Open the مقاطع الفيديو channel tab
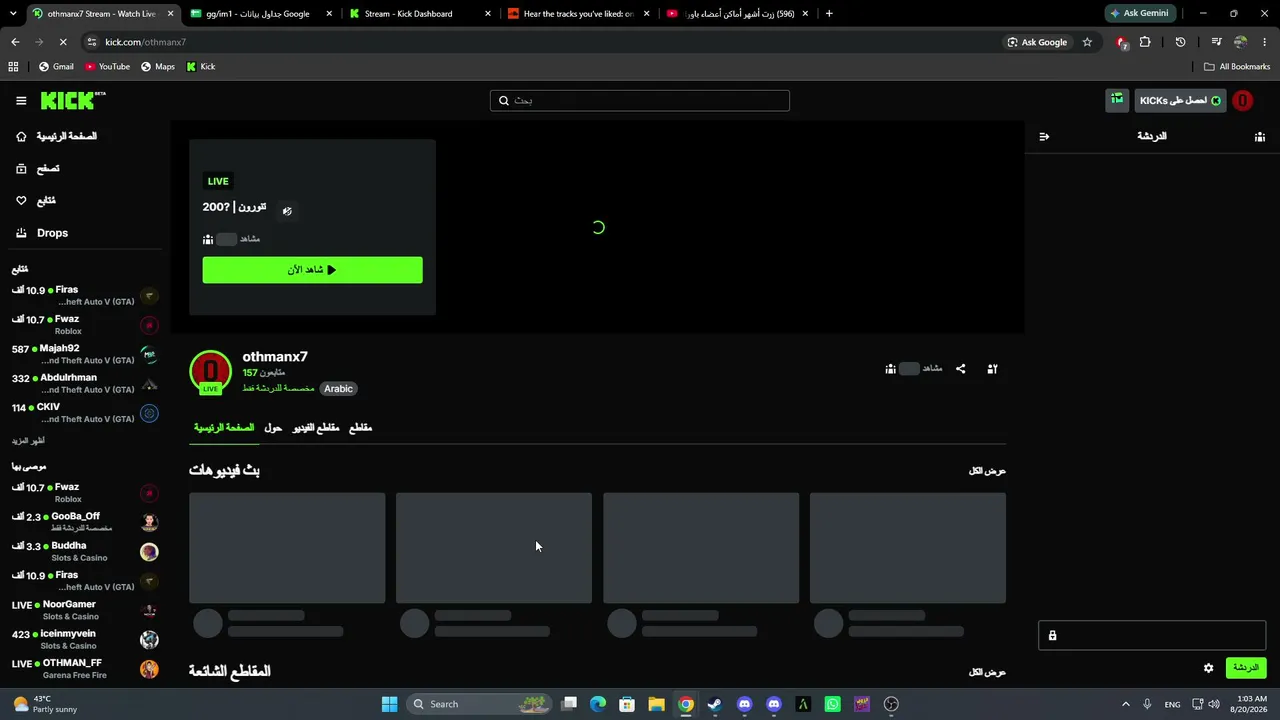The width and height of the screenshot is (1280, 720). (316, 428)
